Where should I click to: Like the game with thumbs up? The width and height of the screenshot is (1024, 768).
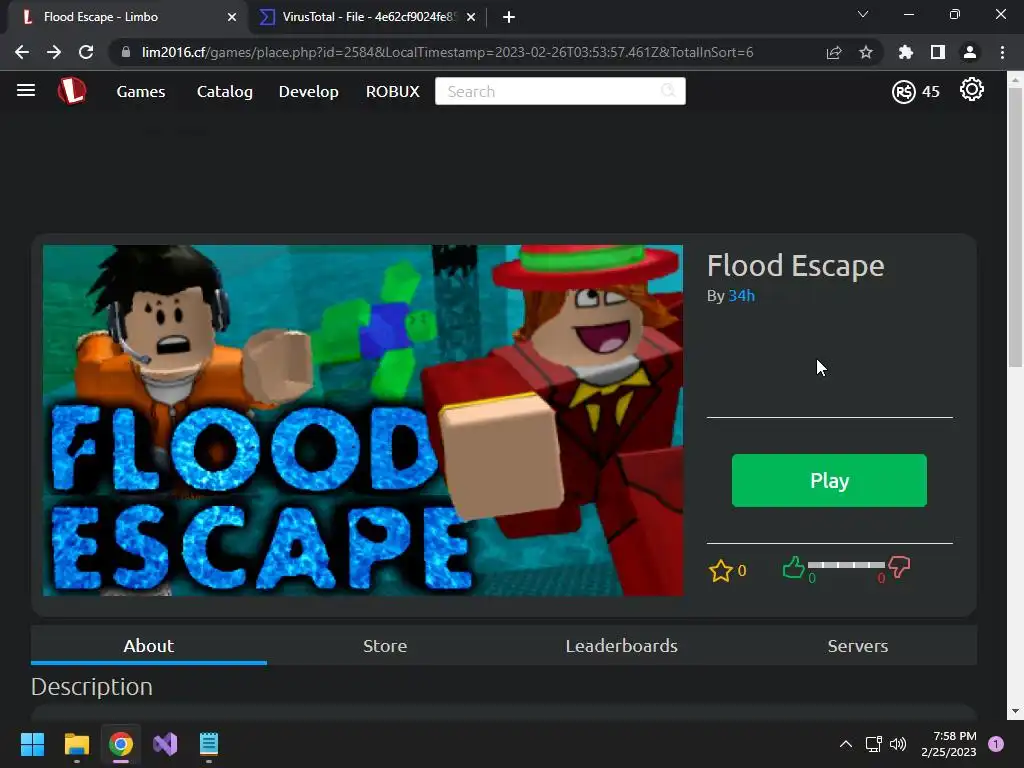coord(793,567)
